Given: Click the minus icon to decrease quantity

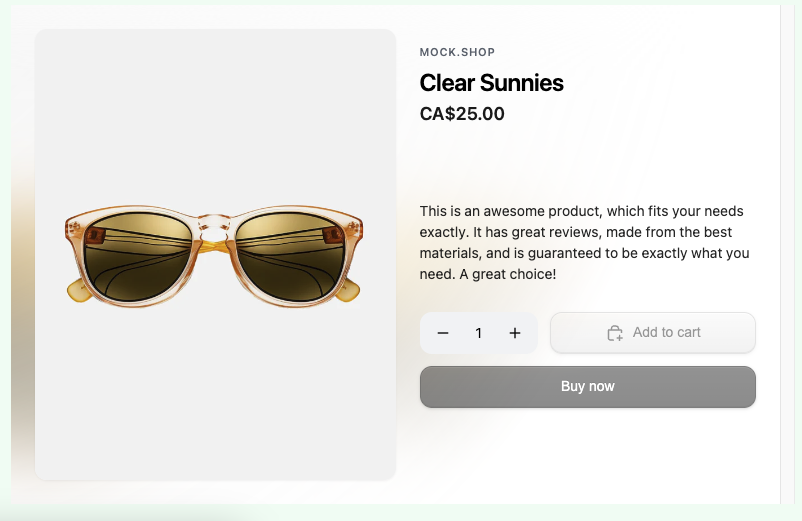Looking at the screenshot, I should [x=443, y=333].
